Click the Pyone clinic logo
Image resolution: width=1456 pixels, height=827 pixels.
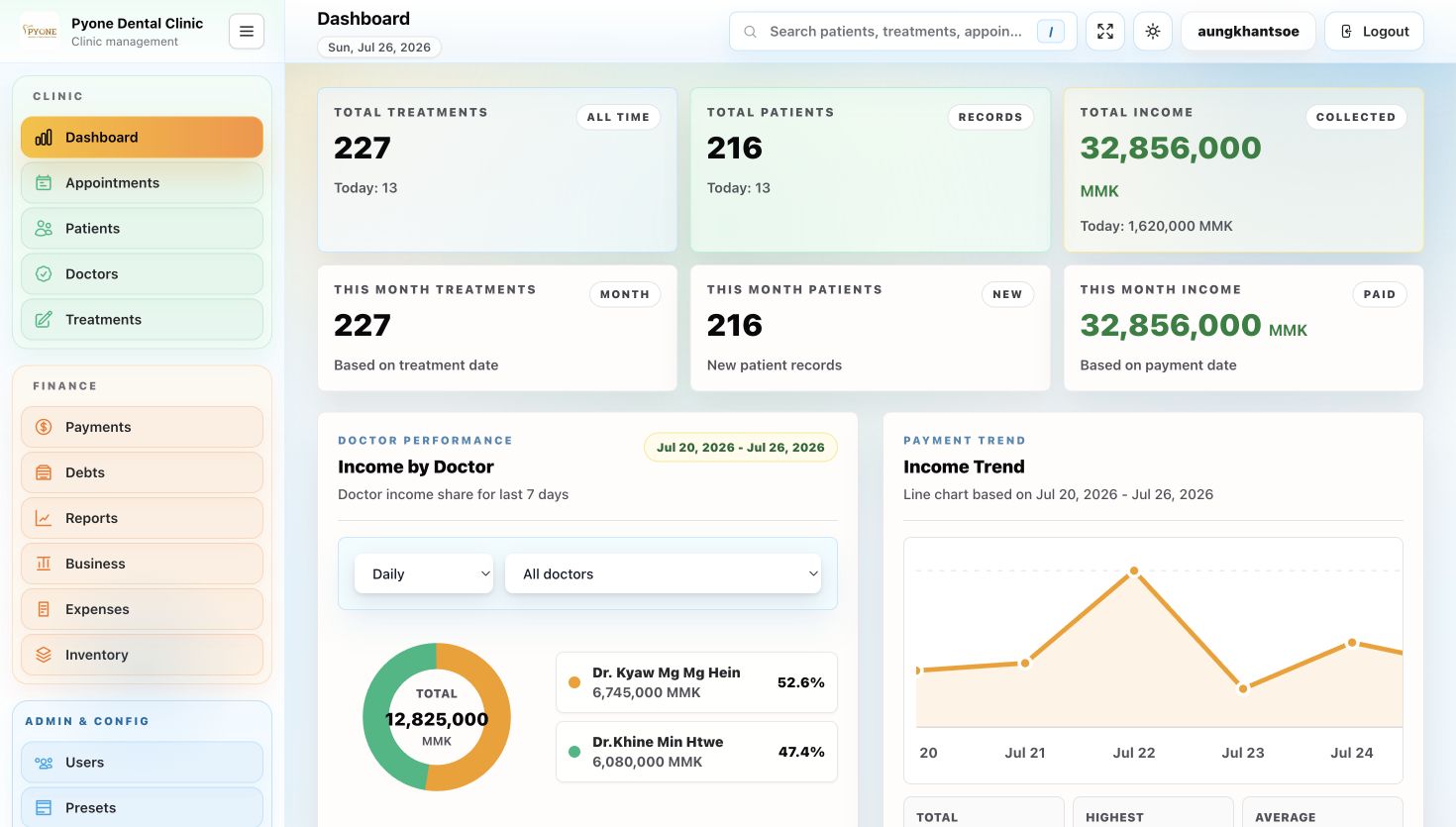[41, 31]
